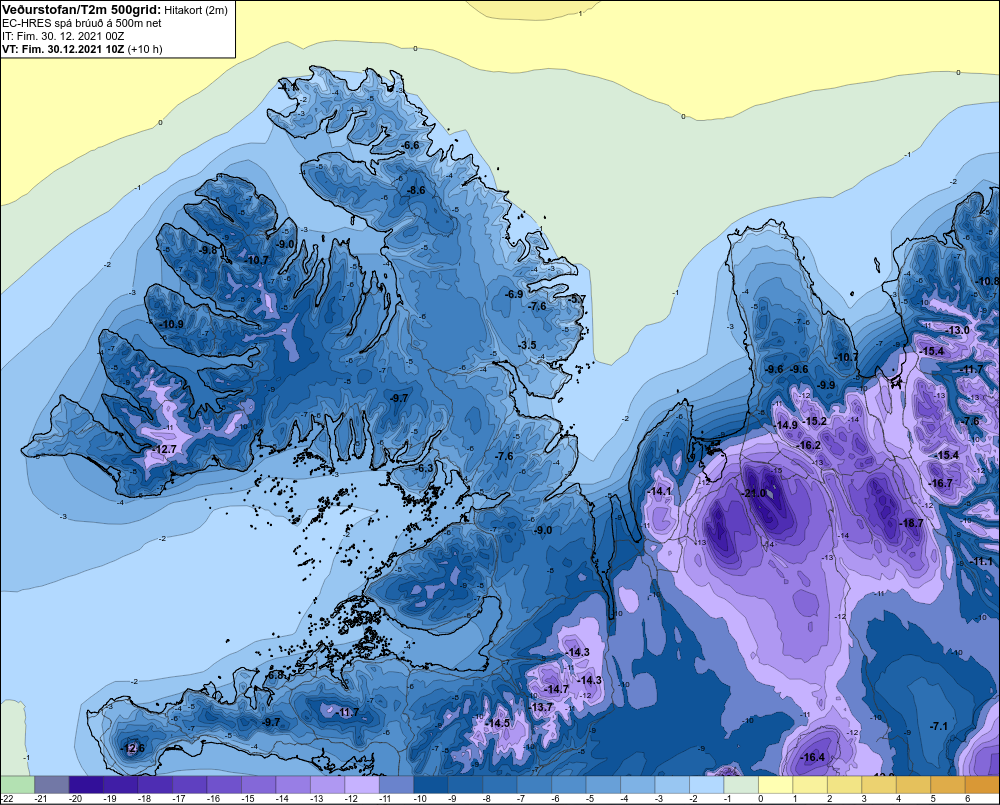Click the orange 6 legend swatch
Image resolution: width=1000 pixels, height=805 pixels.
tap(982, 784)
